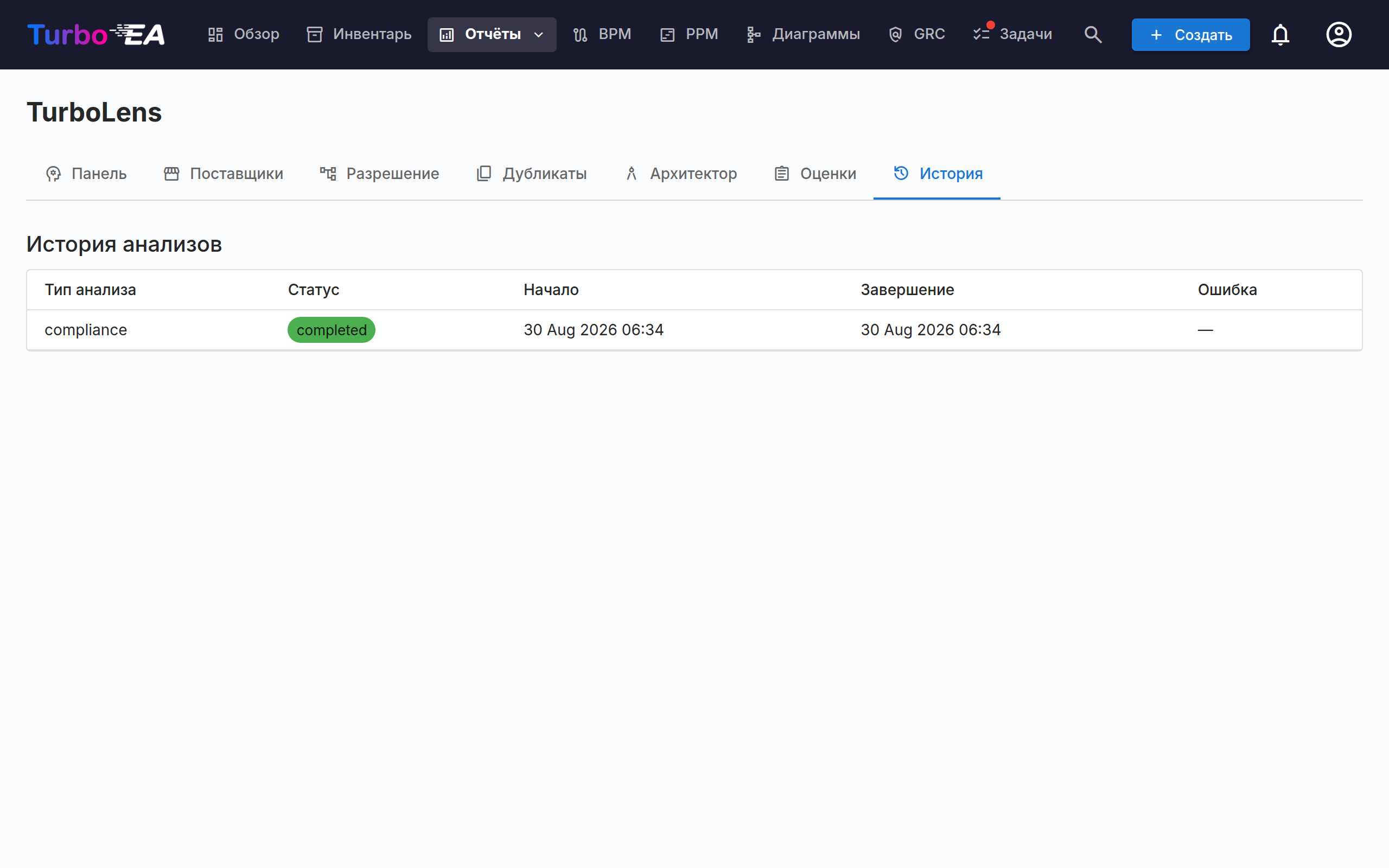Switch to the Оценки tab
This screenshot has width=1389, height=868.
[x=815, y=174]
